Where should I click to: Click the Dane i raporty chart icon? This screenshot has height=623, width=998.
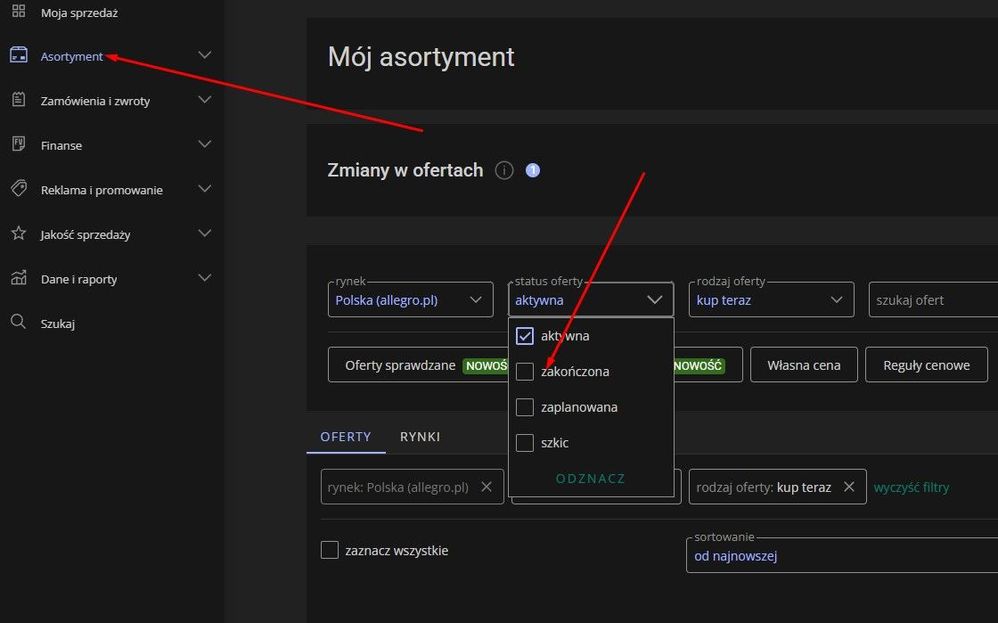pos(18,278)
